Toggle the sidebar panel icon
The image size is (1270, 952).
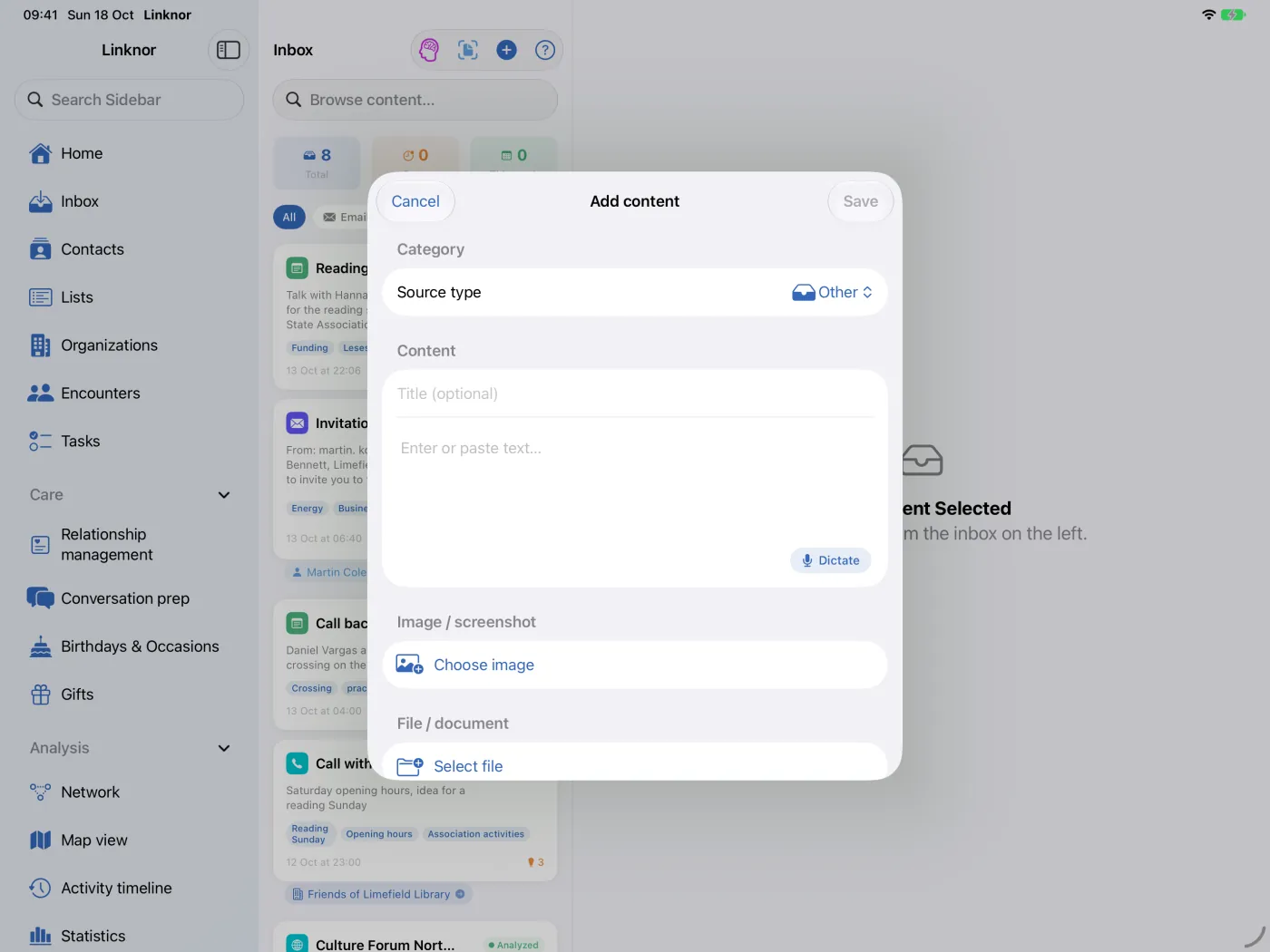pyautogui.click(x=229, y=50)
